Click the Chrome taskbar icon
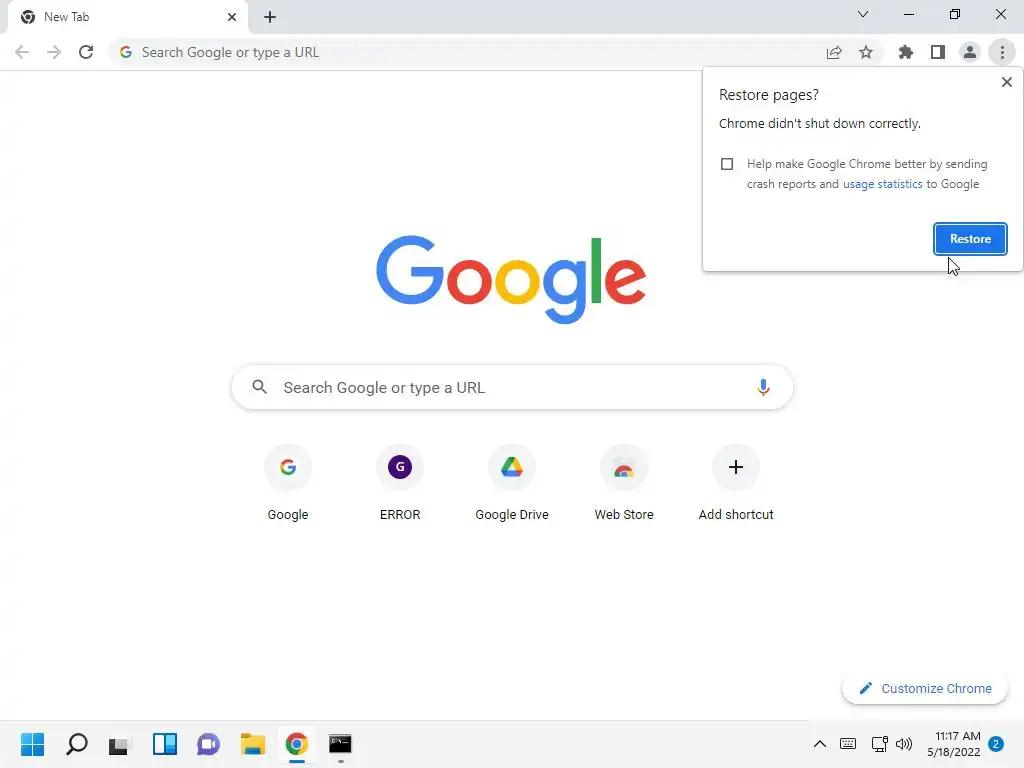Screen dimensions: 1024x768 click(x=296, y=744)
